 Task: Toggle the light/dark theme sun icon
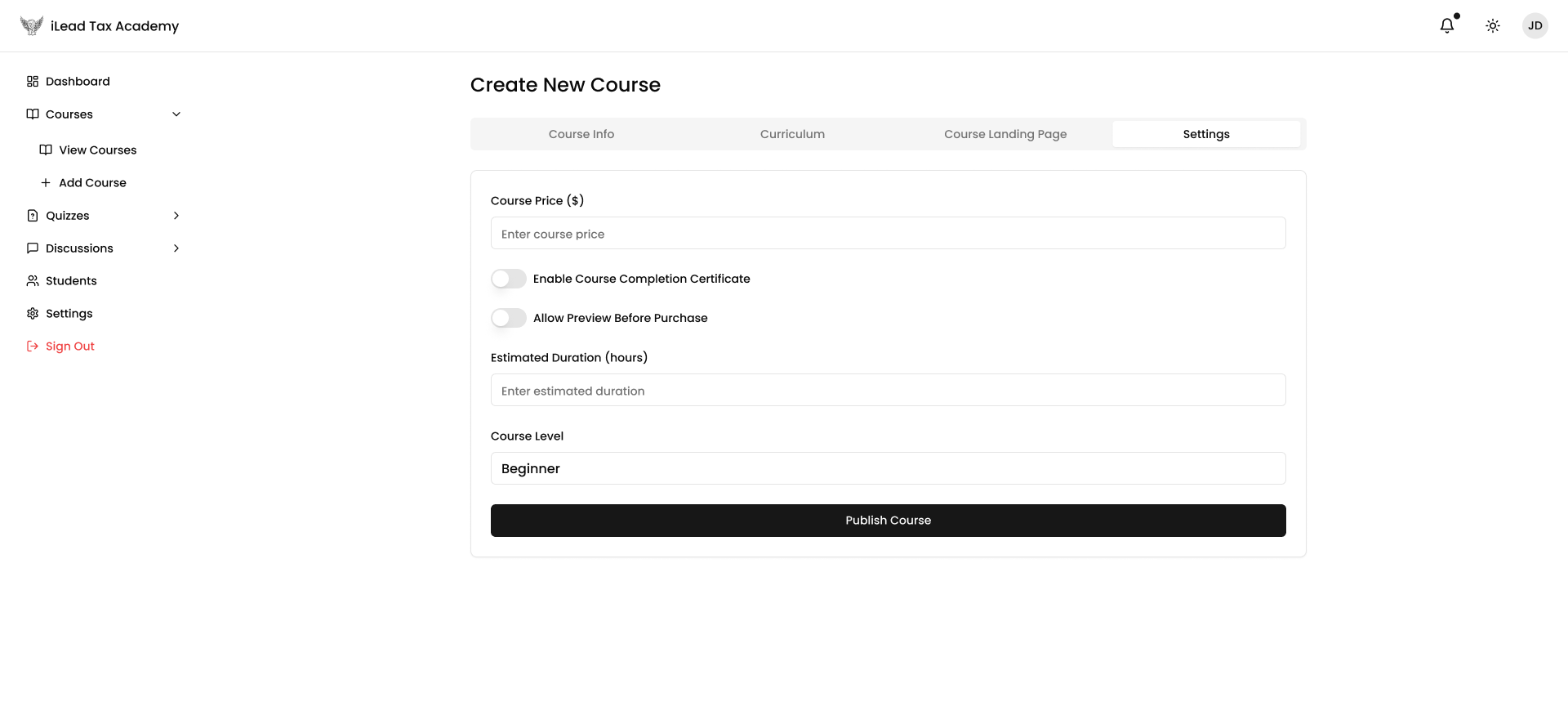click(1493, 26)
